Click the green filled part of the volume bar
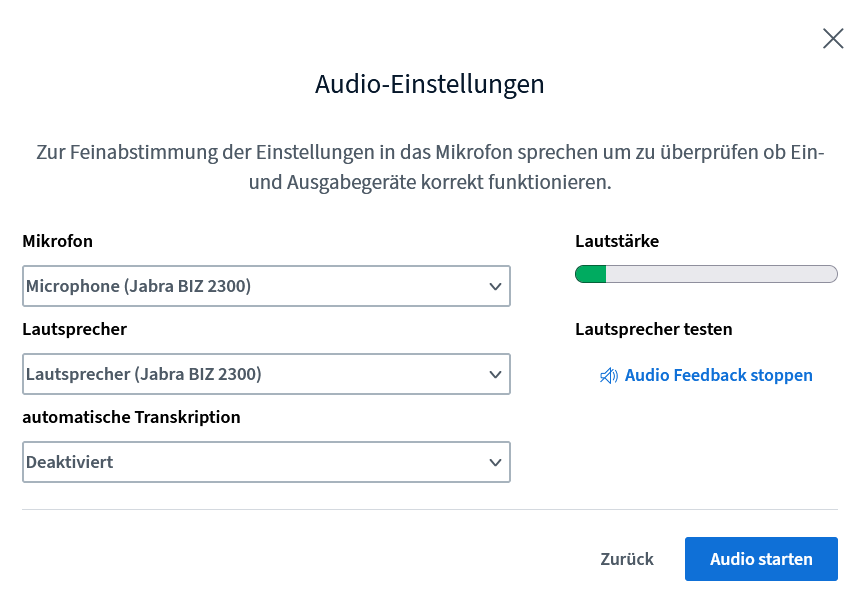The height and width of the screenshot is (604, 862). coord(591,274)
